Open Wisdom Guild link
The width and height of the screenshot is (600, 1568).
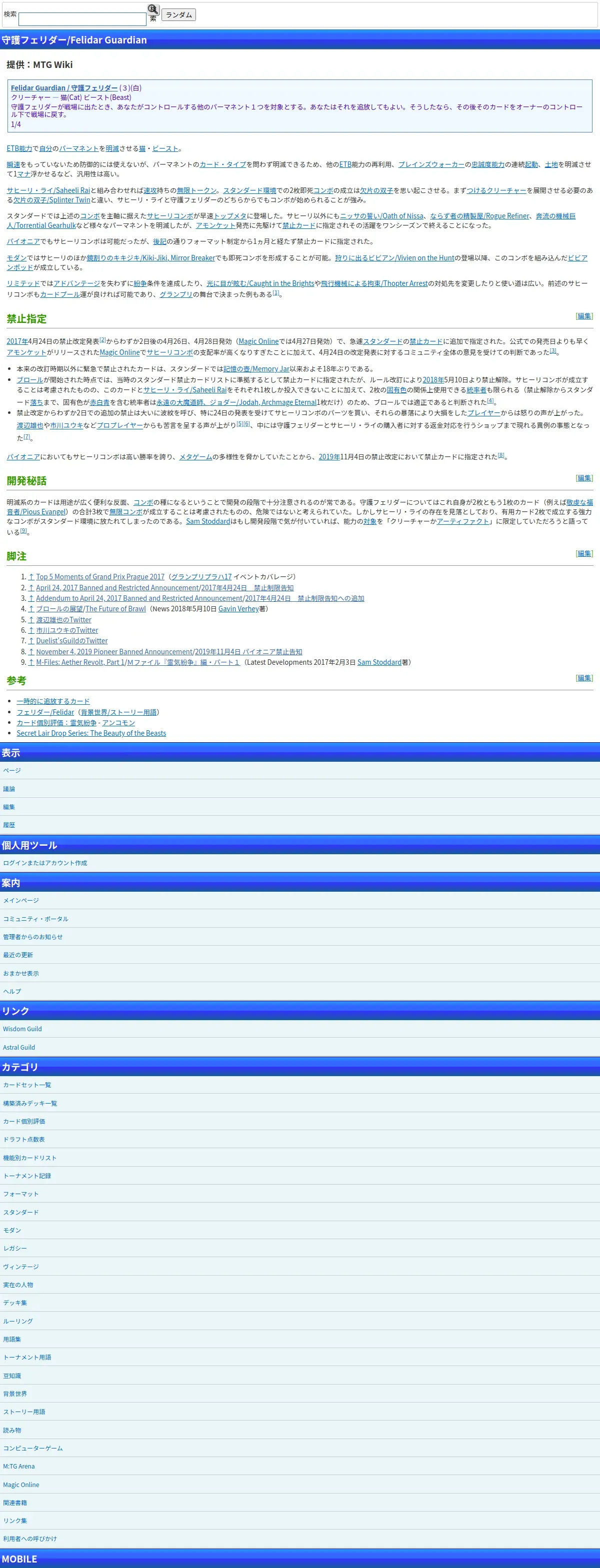pos(22,1029)
